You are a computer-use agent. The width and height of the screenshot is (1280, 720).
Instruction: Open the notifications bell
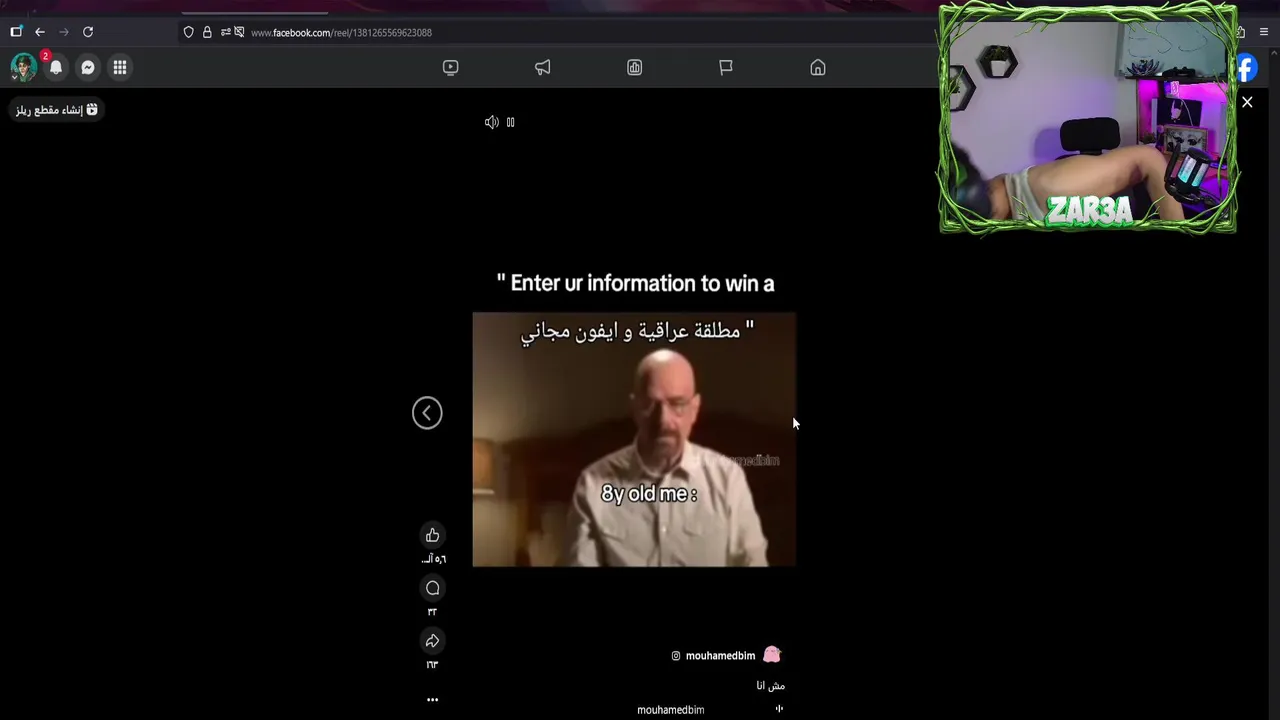click(x=56, y=67)
